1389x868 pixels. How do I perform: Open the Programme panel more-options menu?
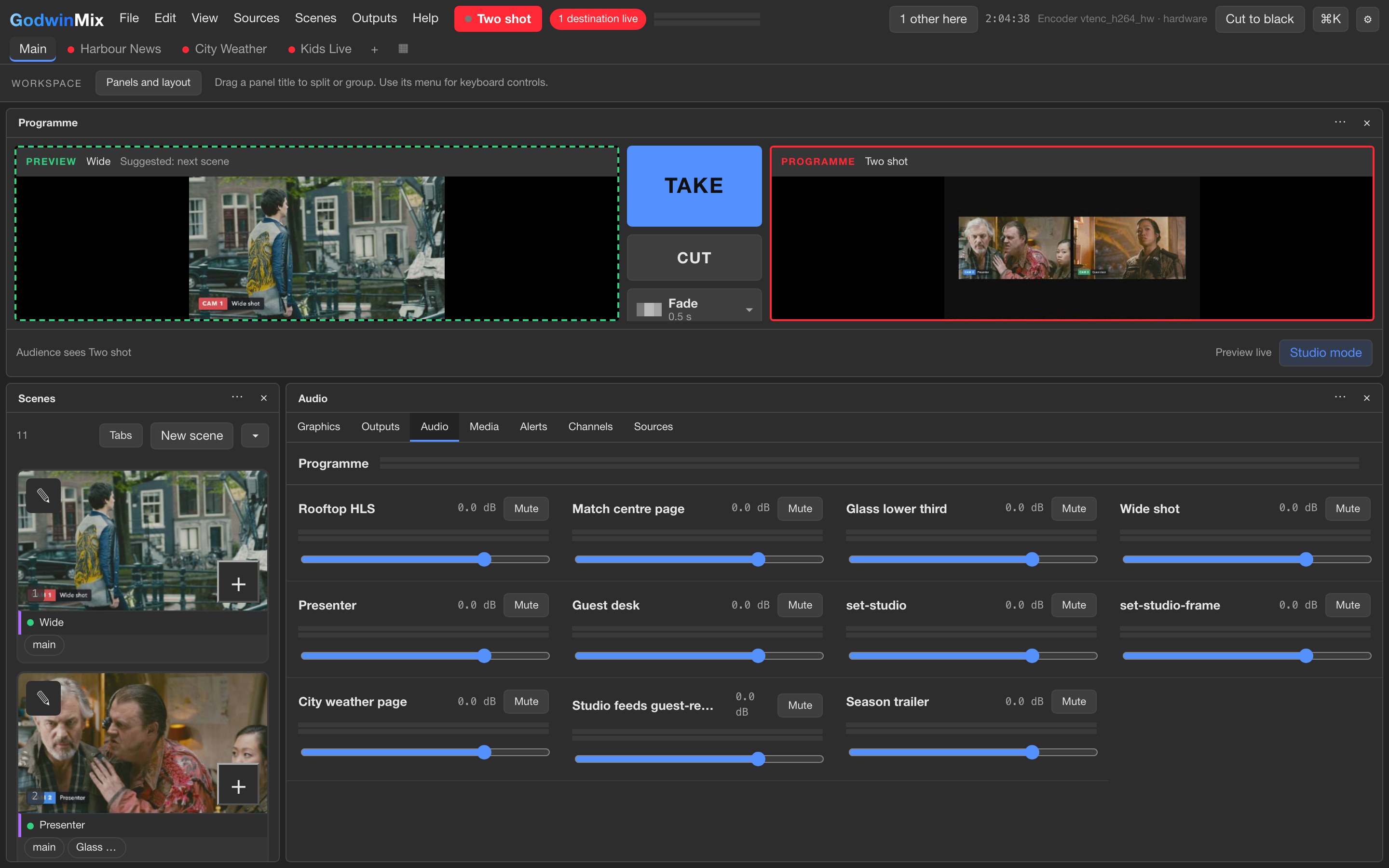tap(1340, 122)
